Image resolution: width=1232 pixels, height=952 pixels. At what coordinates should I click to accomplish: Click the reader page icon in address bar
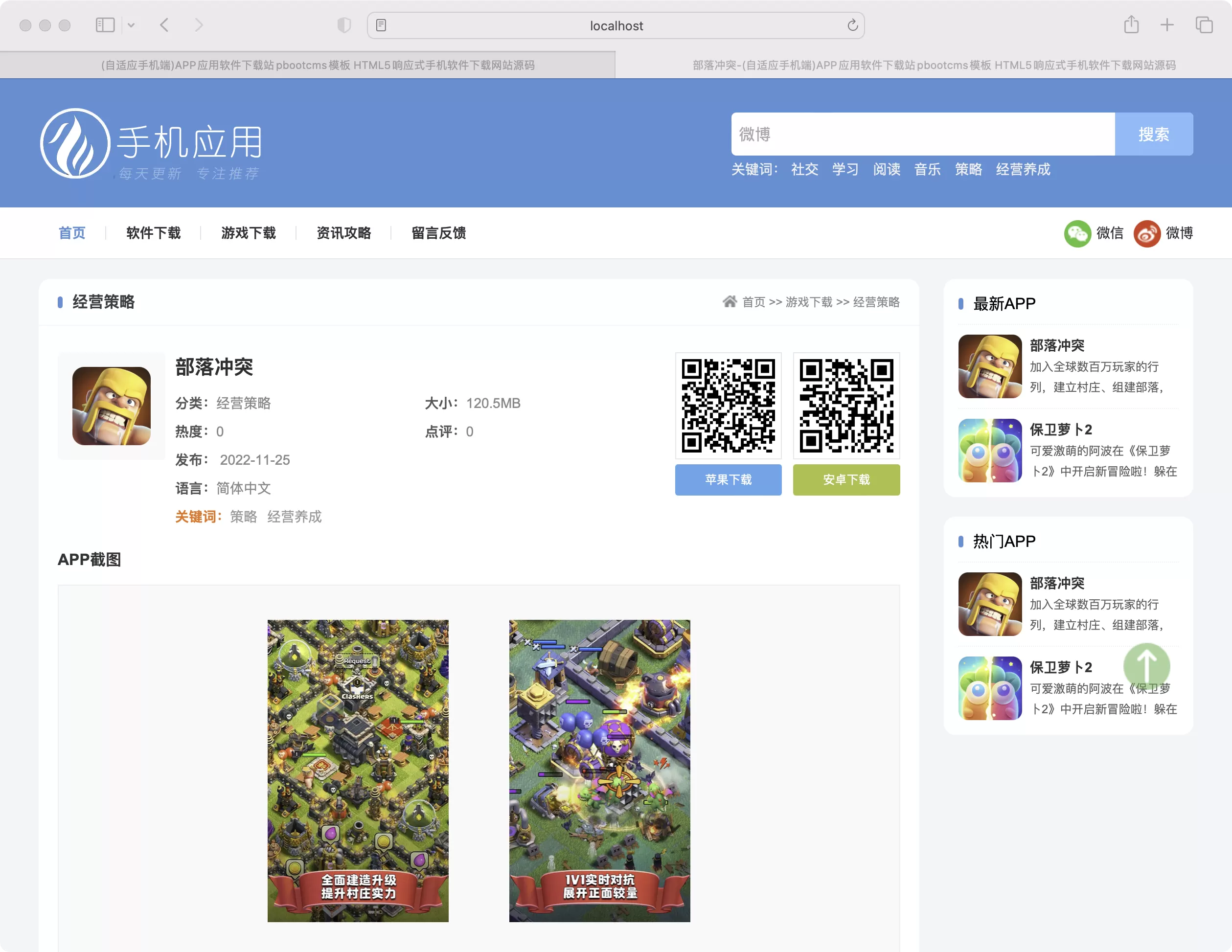(x=381, y=25)
